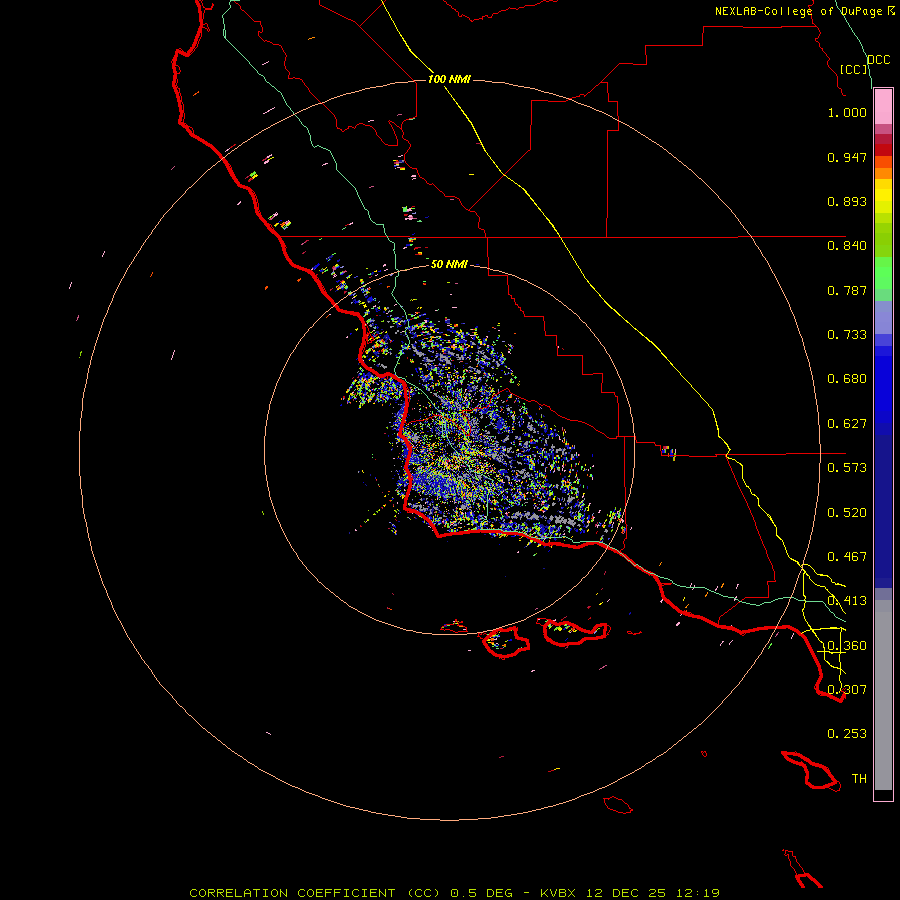
Task: Click the TH threshold label
Action: pos(859,779)
